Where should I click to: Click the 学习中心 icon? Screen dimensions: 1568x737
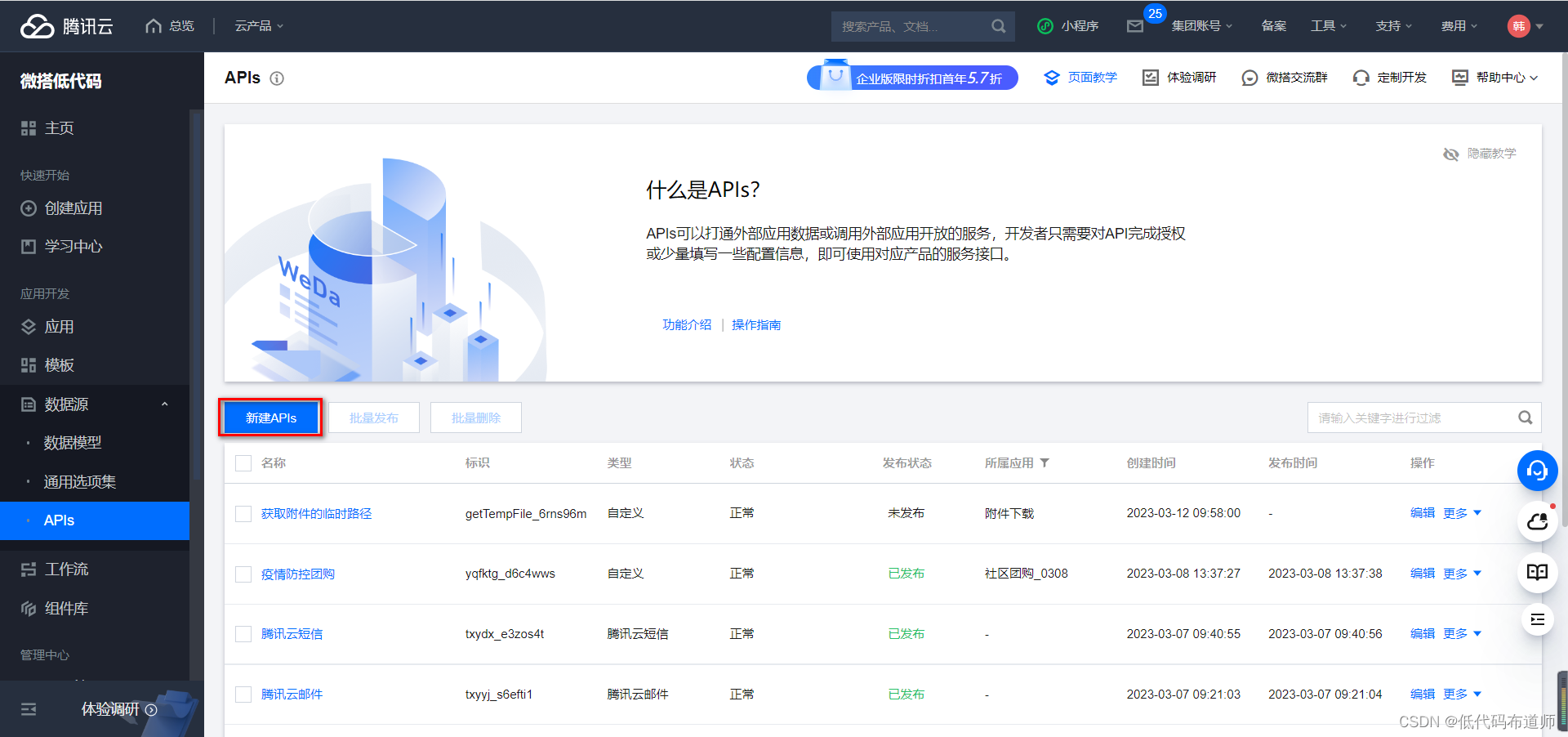point(29,247)
